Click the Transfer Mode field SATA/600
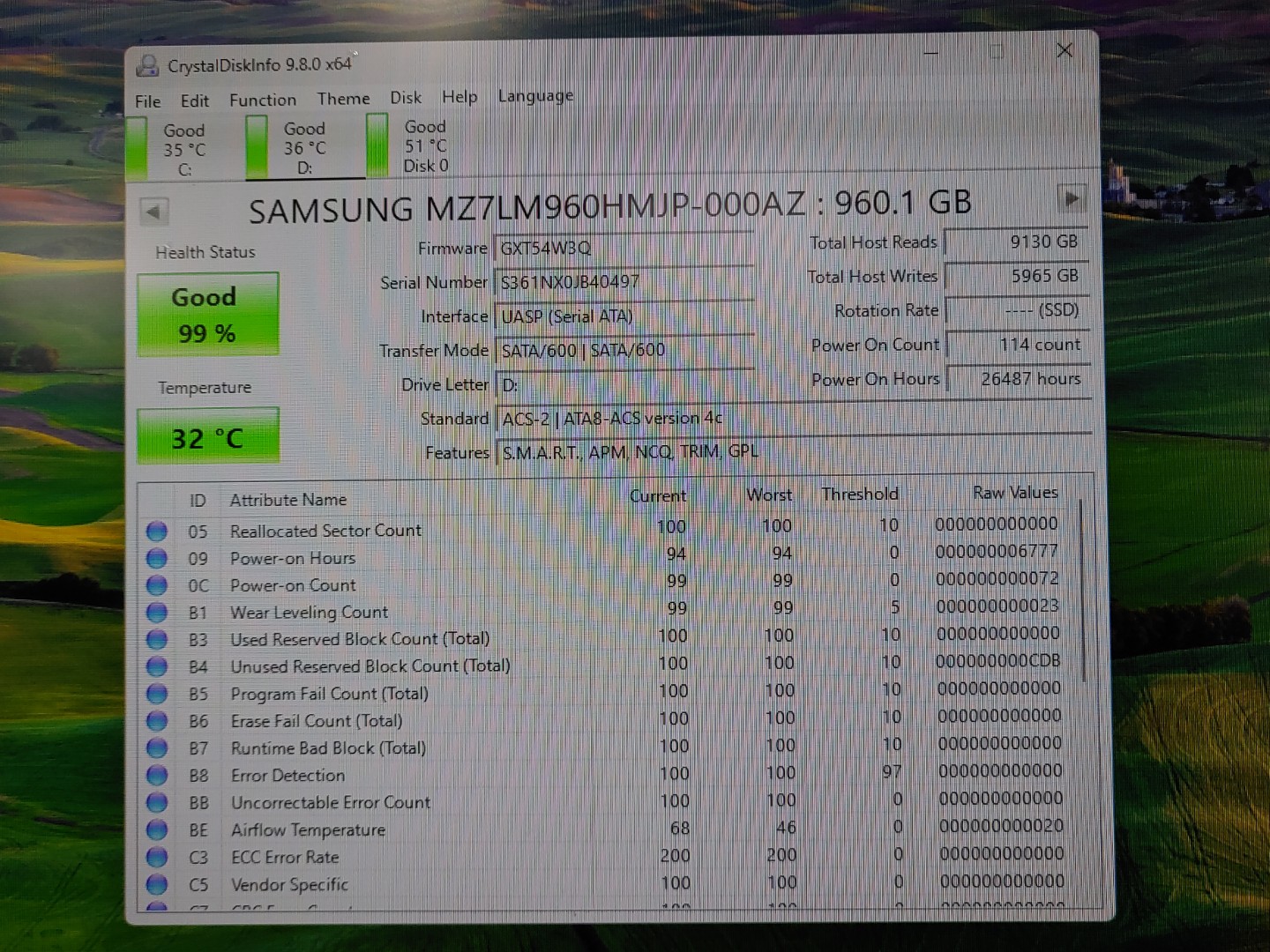Image resolution: width=1270 pixels, height=952 pixels. pos(624,350)
